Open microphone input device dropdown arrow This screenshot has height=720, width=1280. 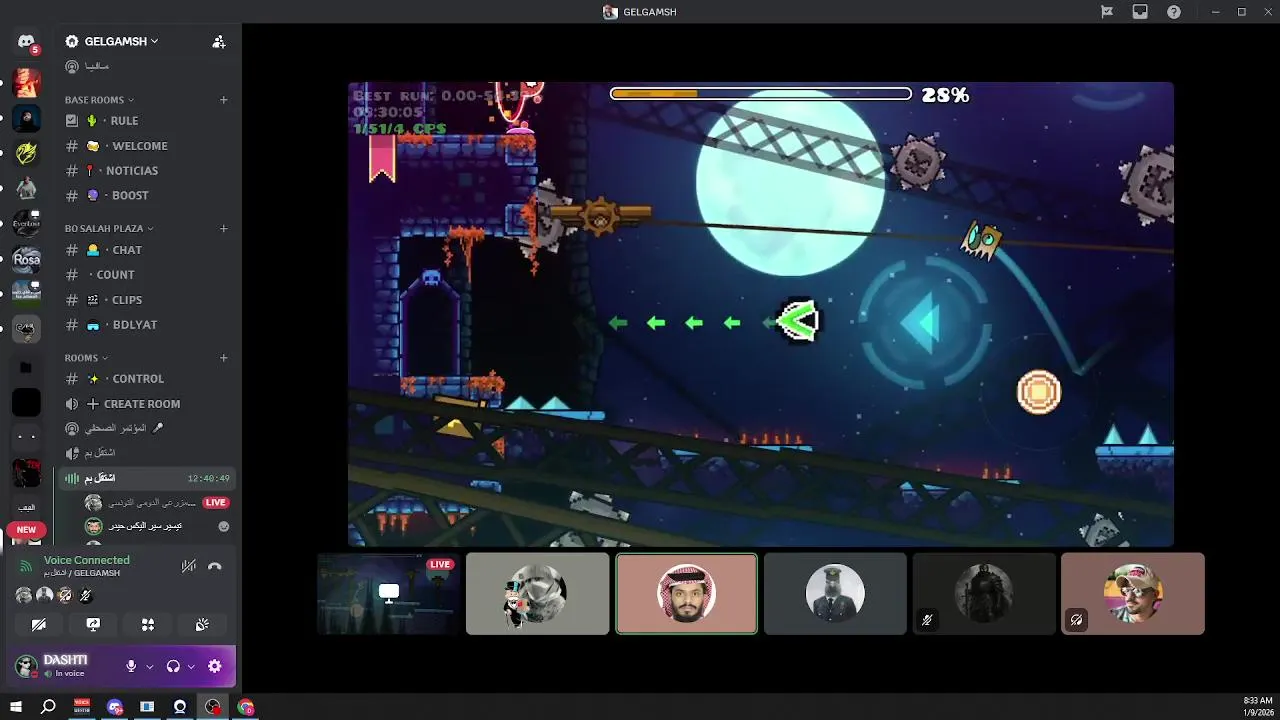click(150, 666)
